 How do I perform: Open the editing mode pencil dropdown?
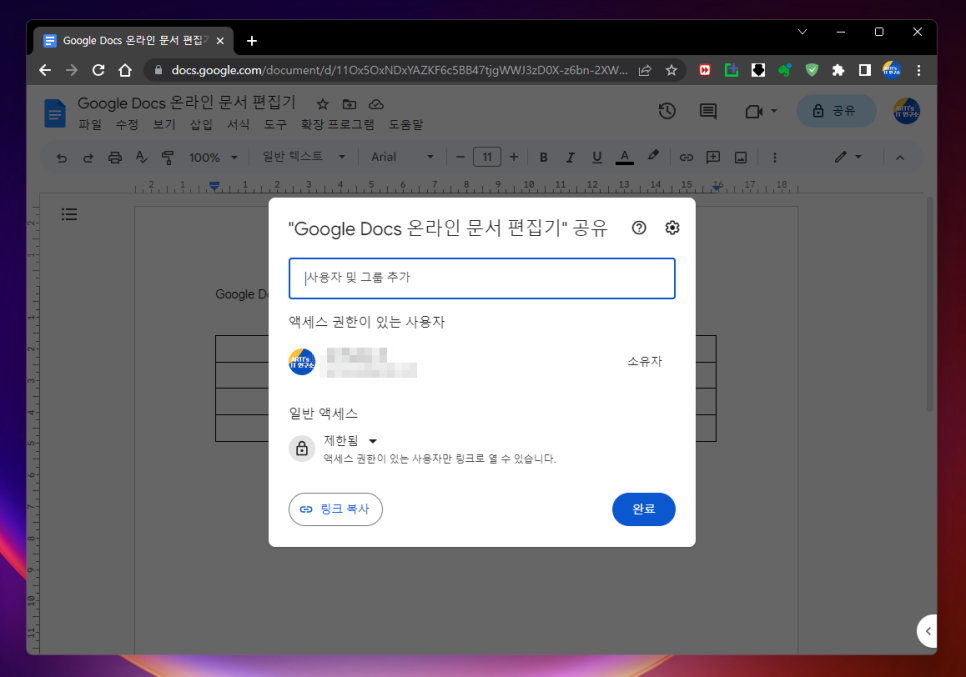(848, 157)
